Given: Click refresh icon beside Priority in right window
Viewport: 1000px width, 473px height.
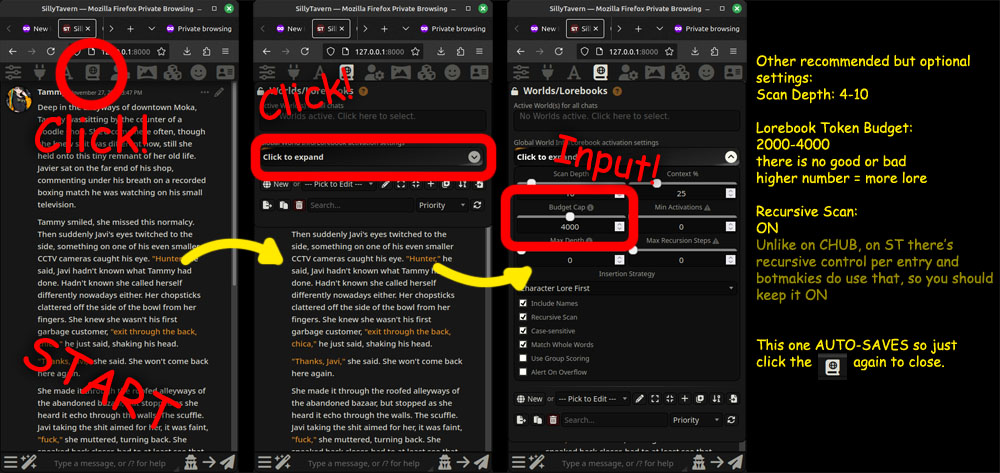Looking at the screenshot, I should click(x=732, y=420).
